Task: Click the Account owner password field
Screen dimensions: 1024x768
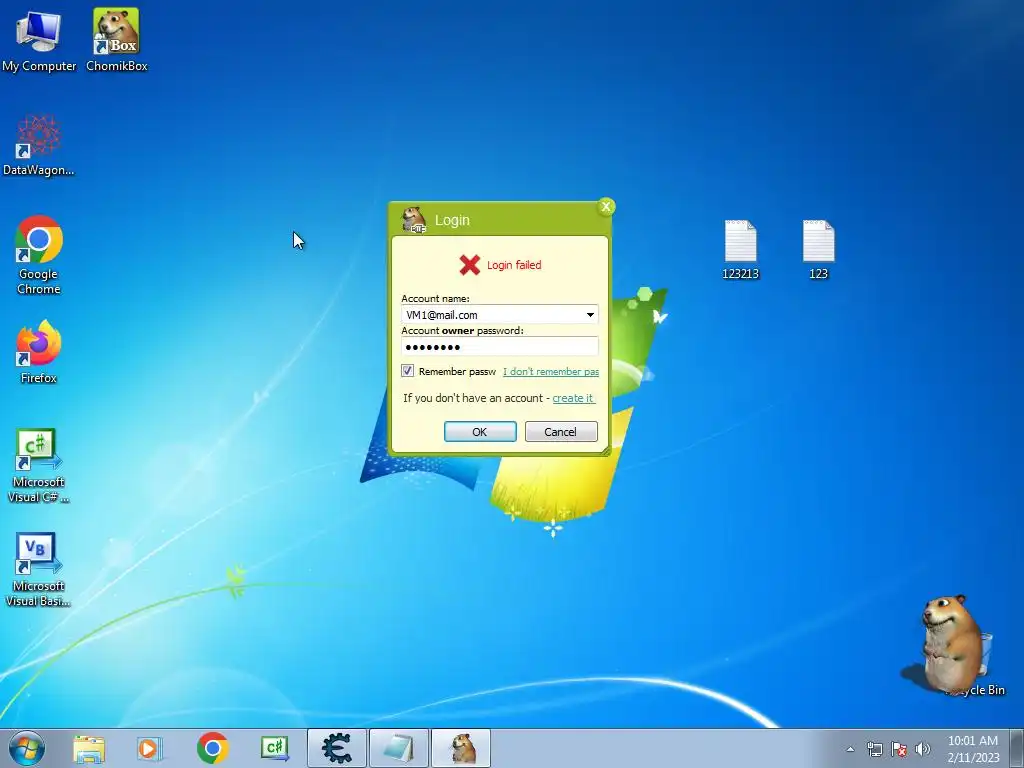Action: [500, 347]
